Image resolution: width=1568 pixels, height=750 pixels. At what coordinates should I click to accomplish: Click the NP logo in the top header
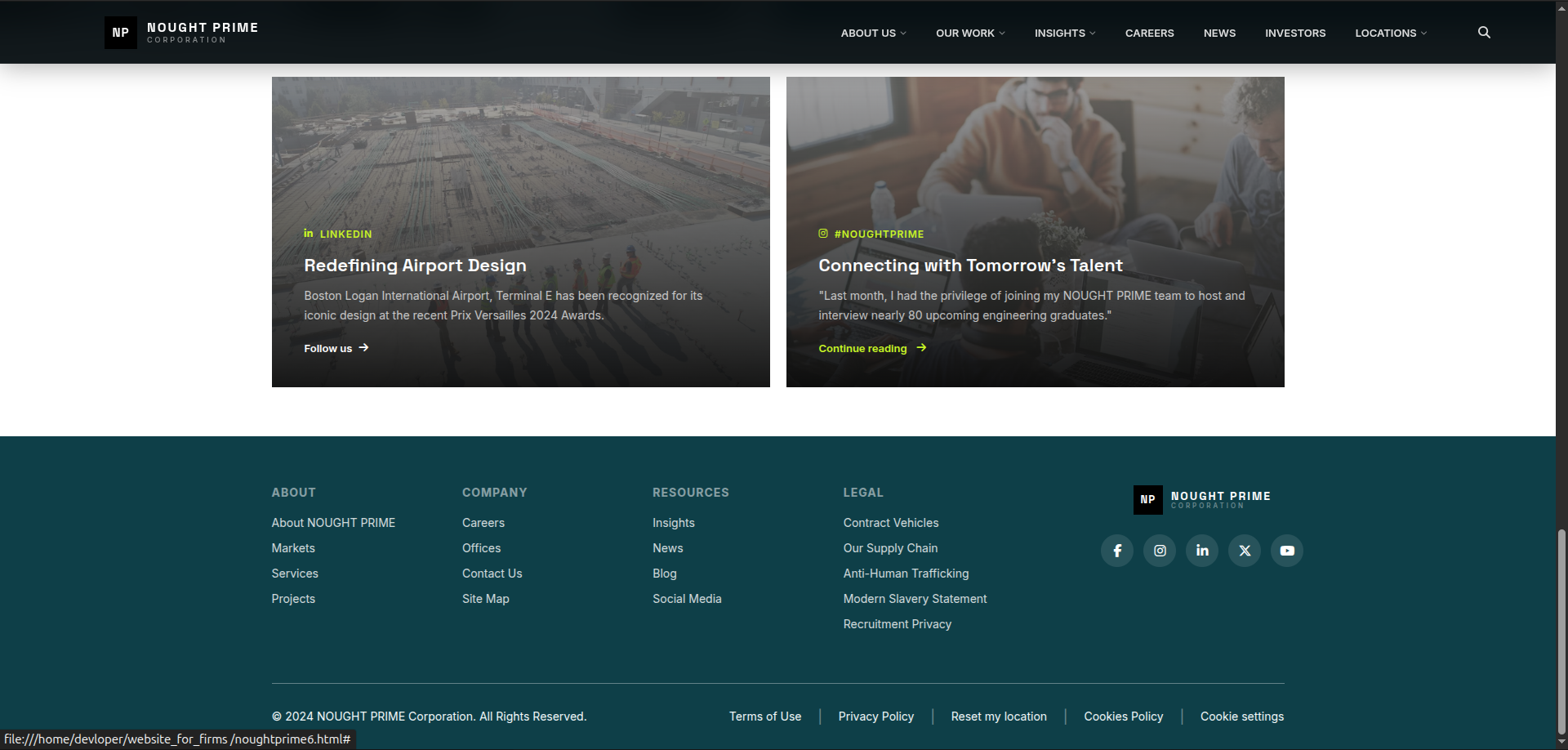(x=121, y=33)
